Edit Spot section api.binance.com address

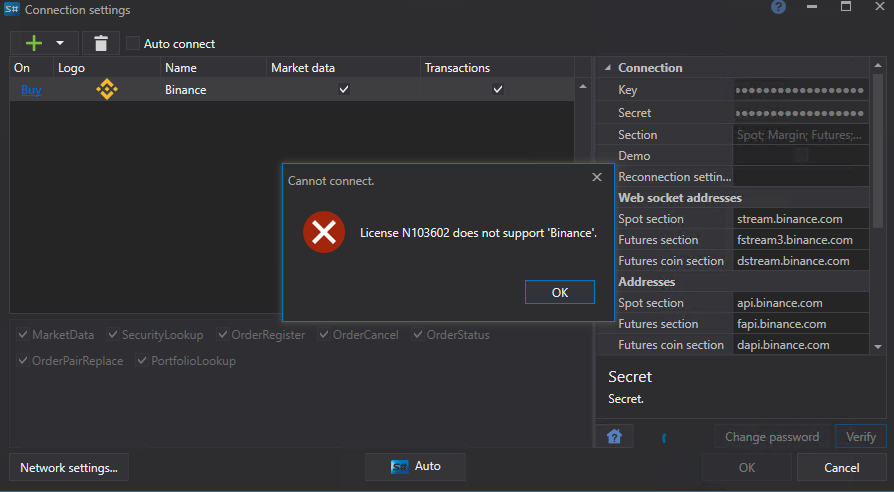[x=800, y=303]
